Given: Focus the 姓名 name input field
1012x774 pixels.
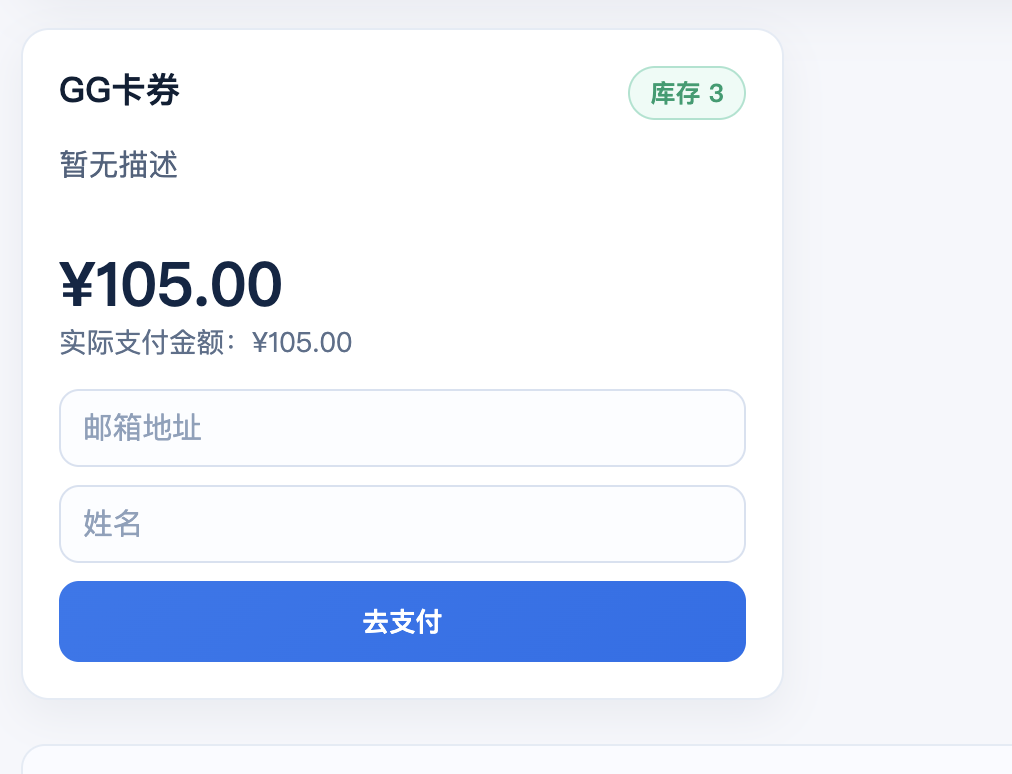Looking at the screenshot, I should [402, 524].
